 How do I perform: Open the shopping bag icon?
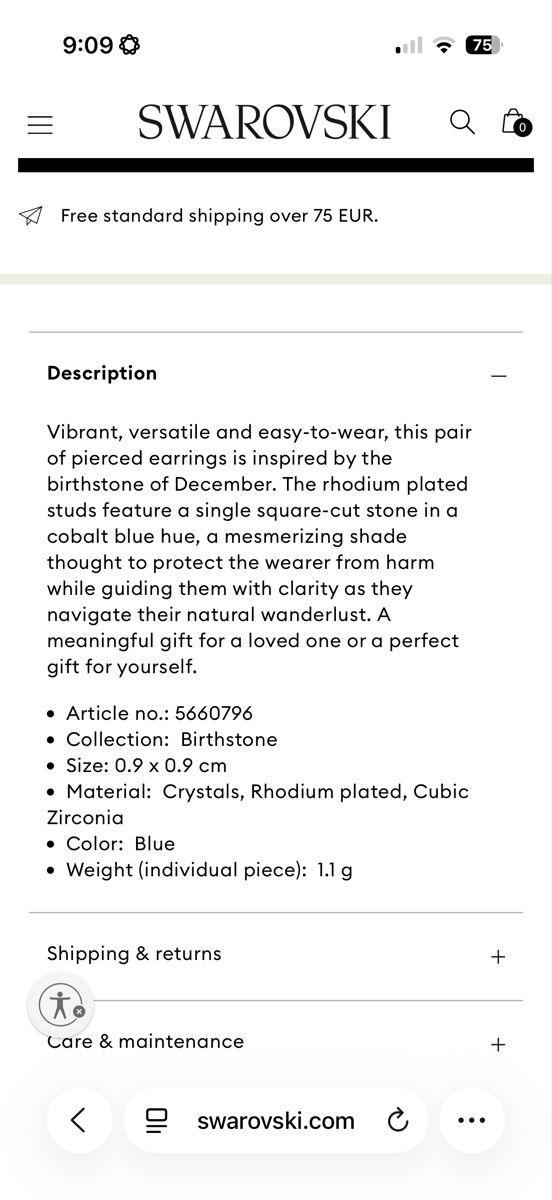514,122
